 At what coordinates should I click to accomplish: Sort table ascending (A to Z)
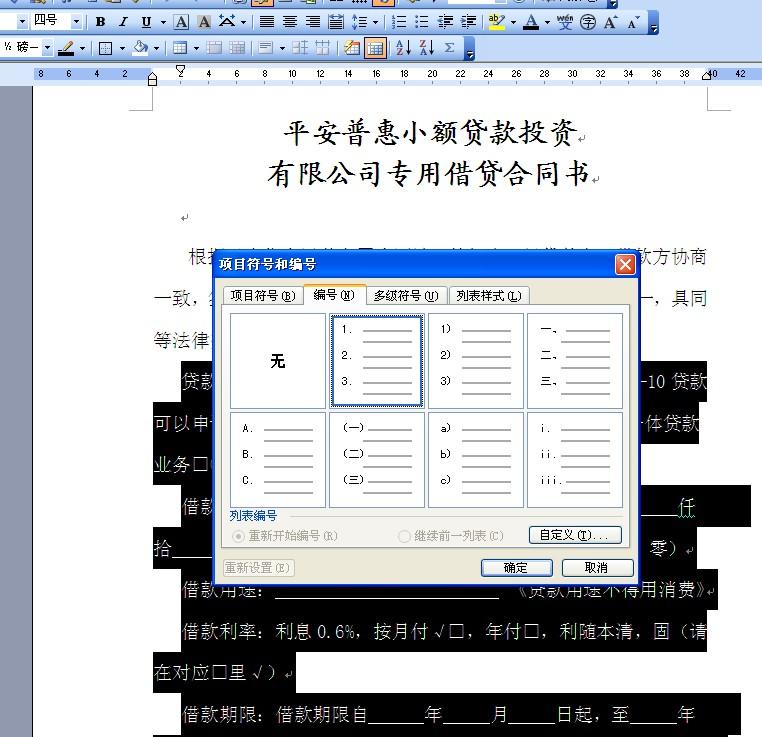coord(403,48)
